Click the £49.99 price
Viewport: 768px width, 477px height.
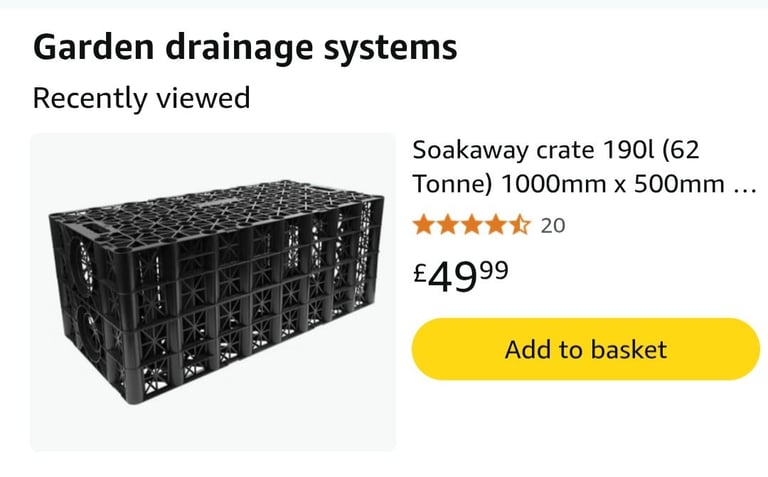(x=461, y=276)
